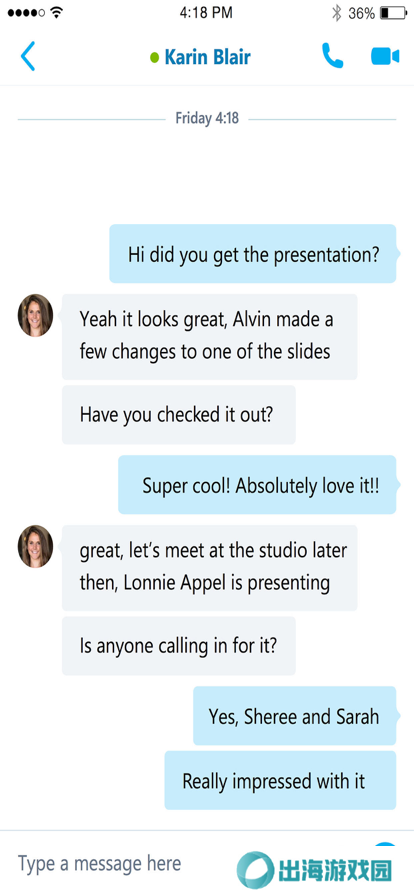Select the Lonnie Appel is presenting message

(x=209, y=567)
